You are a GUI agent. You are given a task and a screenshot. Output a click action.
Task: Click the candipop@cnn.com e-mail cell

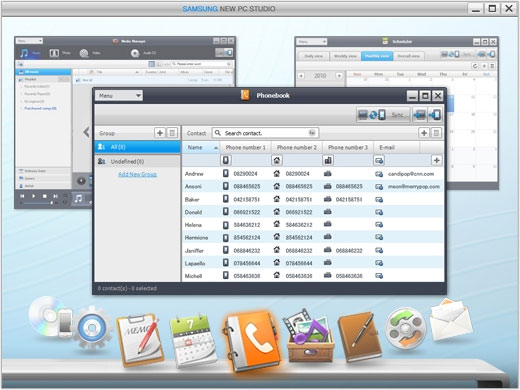click(411, 174)
